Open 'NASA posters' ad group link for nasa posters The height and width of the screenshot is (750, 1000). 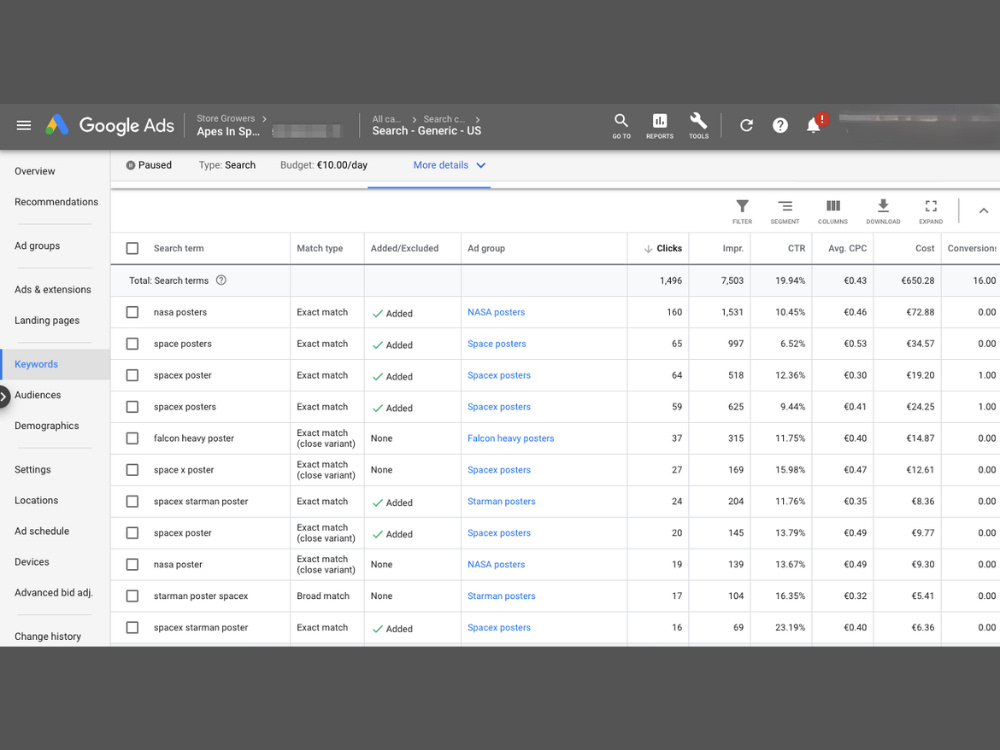[x=496, y=312]
